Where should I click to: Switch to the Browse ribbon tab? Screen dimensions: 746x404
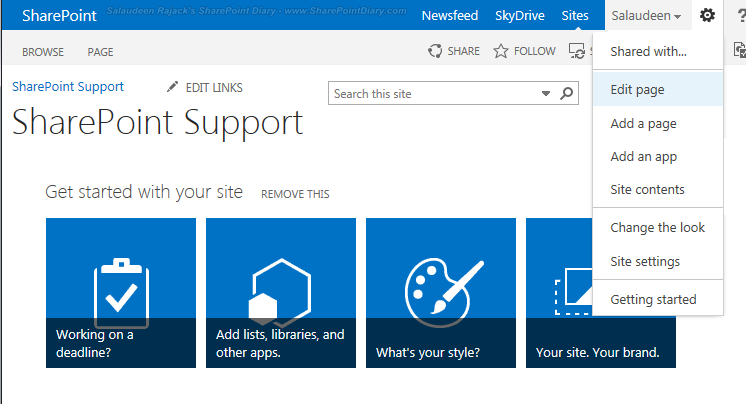[x=43, y=52]
